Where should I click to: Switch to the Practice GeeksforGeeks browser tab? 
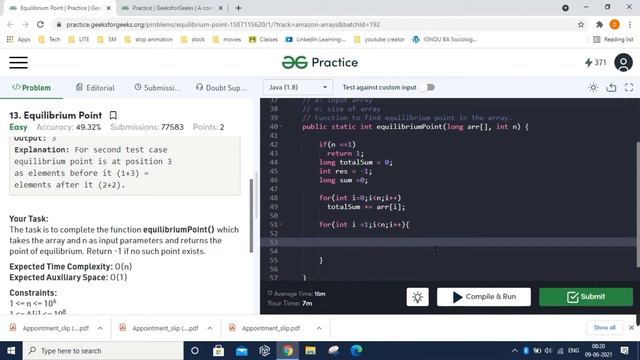coord(171,8)
